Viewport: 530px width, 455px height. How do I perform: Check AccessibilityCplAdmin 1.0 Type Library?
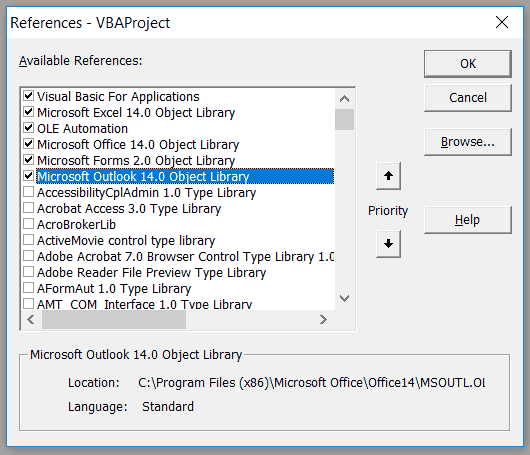[28, 192]
